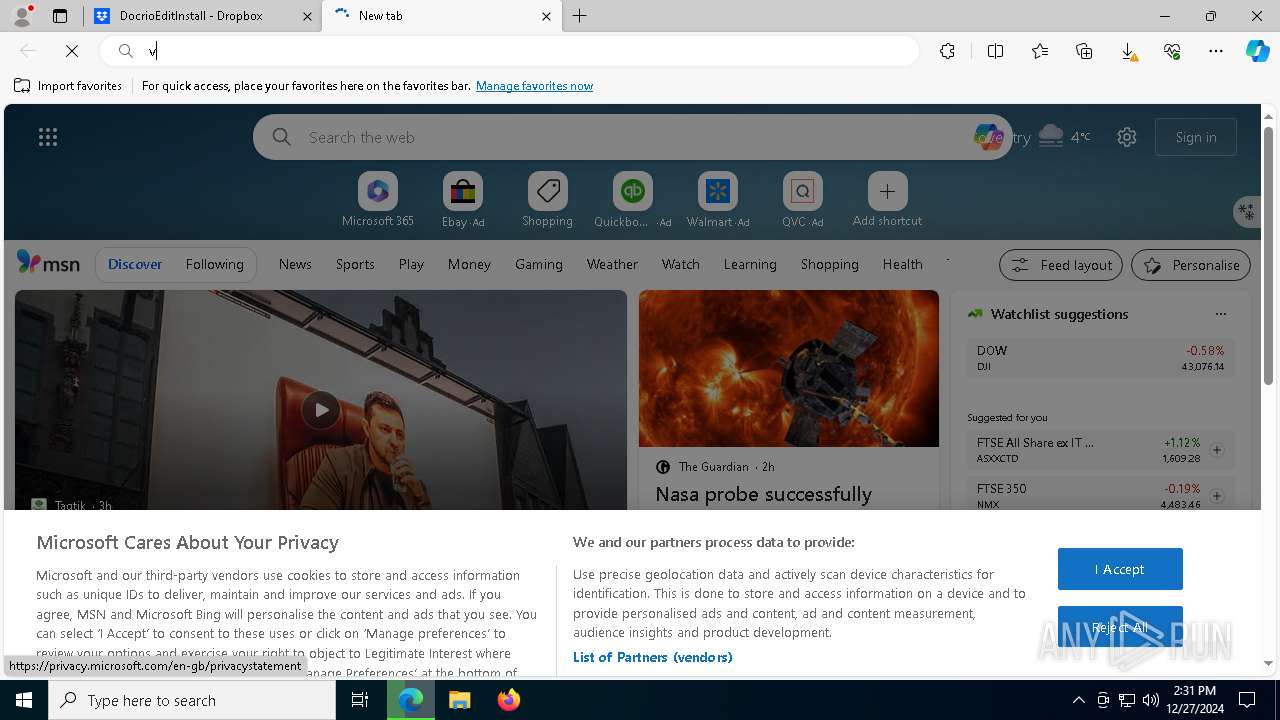Open Walmart shortcut tile

(717, 200)
